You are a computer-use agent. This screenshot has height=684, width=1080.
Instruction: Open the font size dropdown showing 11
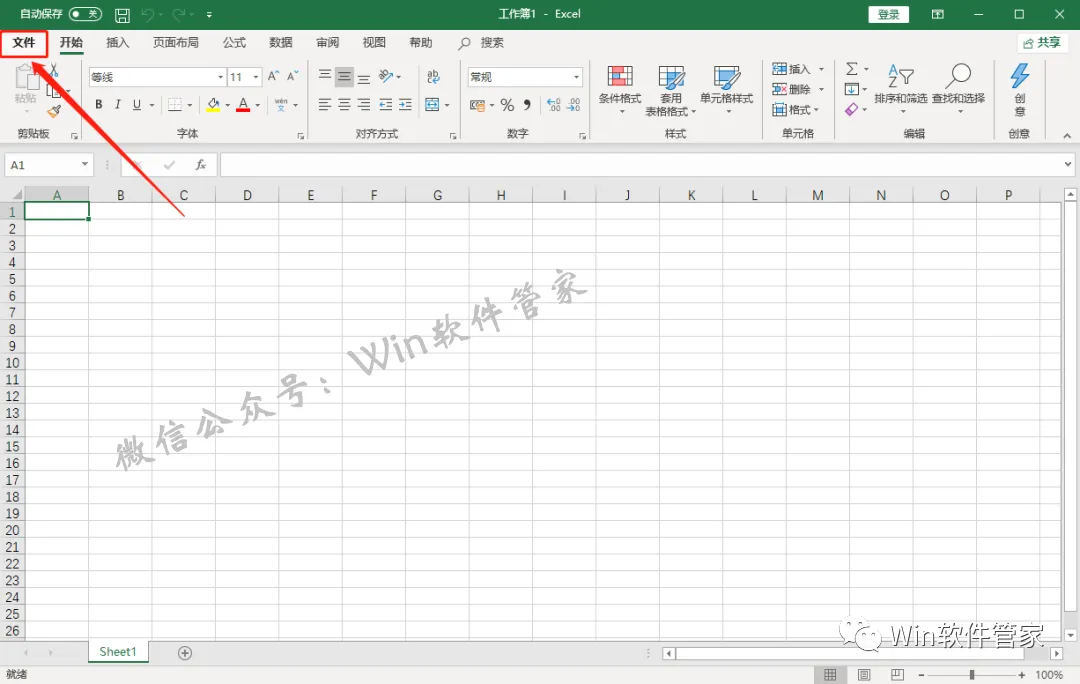[256, 77]
